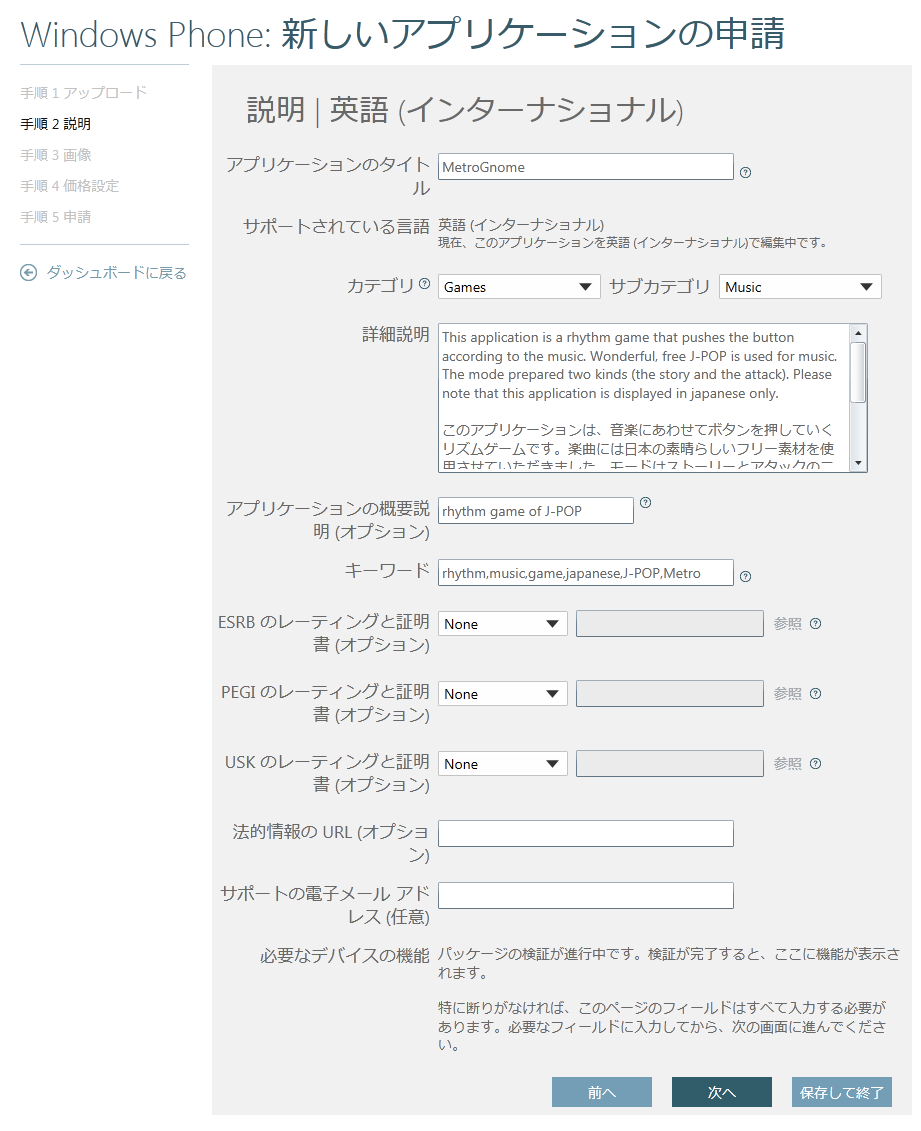Go to step 手順 5 申請
Viewport: 921px width, 1131px height.
click(56, 216)
